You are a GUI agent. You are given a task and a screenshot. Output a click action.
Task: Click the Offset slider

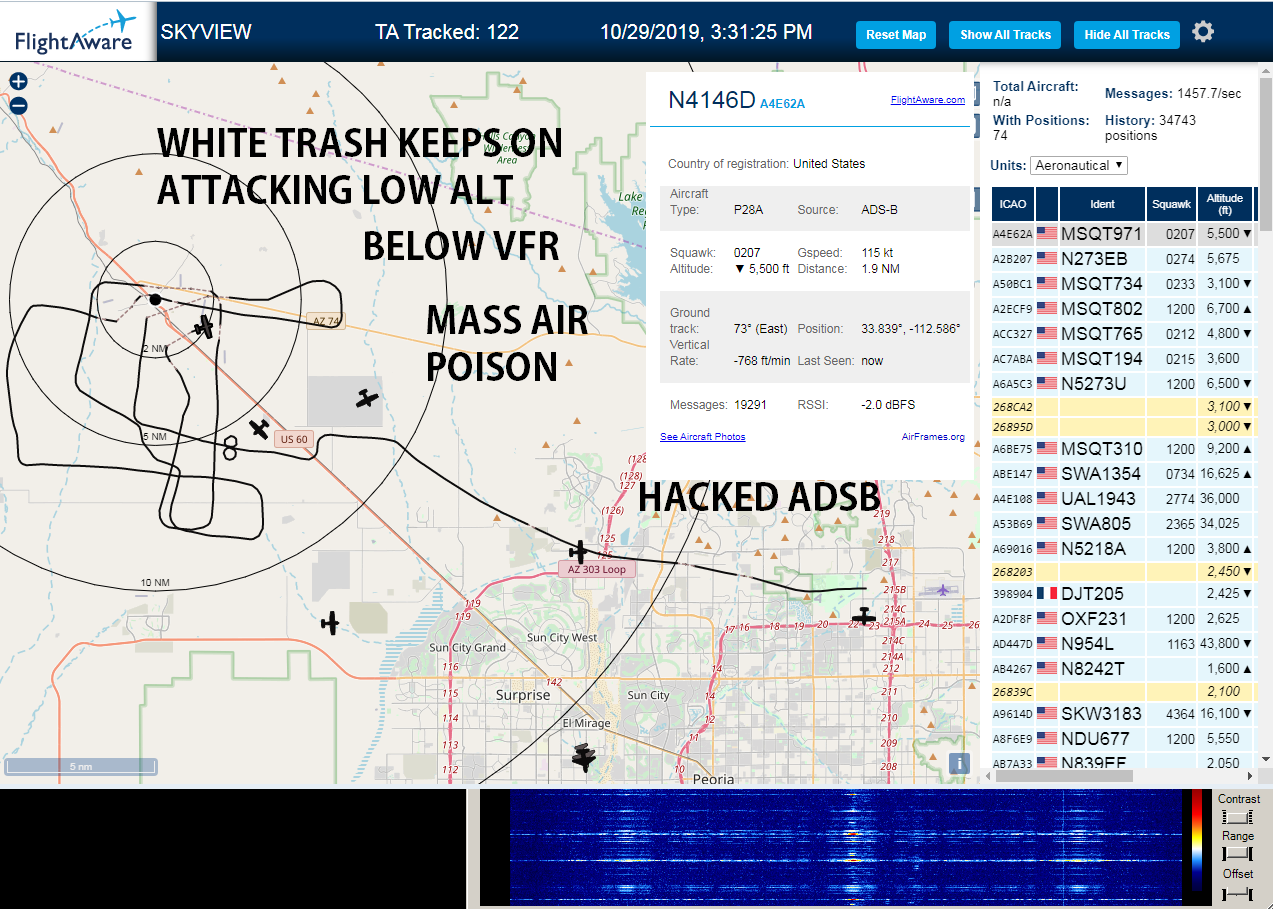point(1238,892)
